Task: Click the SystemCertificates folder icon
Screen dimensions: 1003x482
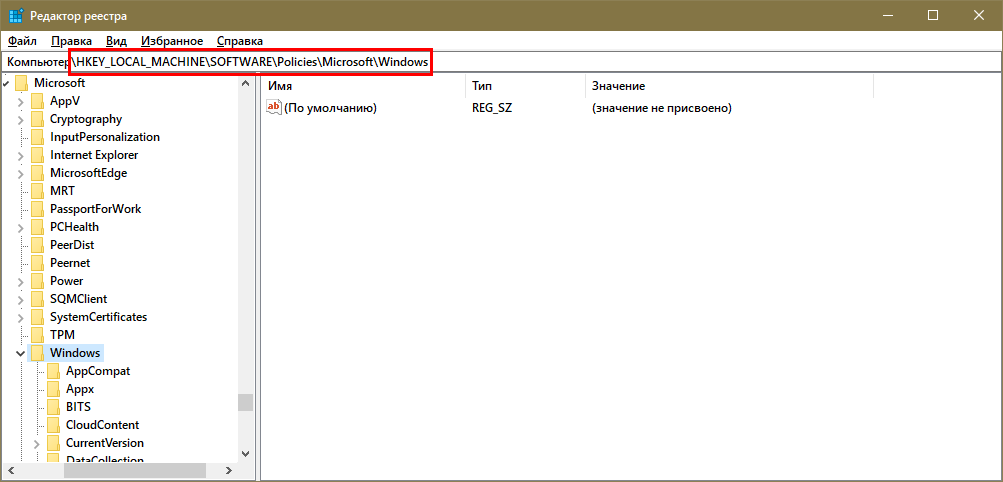Action: pyautogui.click(x=38, y=316)
